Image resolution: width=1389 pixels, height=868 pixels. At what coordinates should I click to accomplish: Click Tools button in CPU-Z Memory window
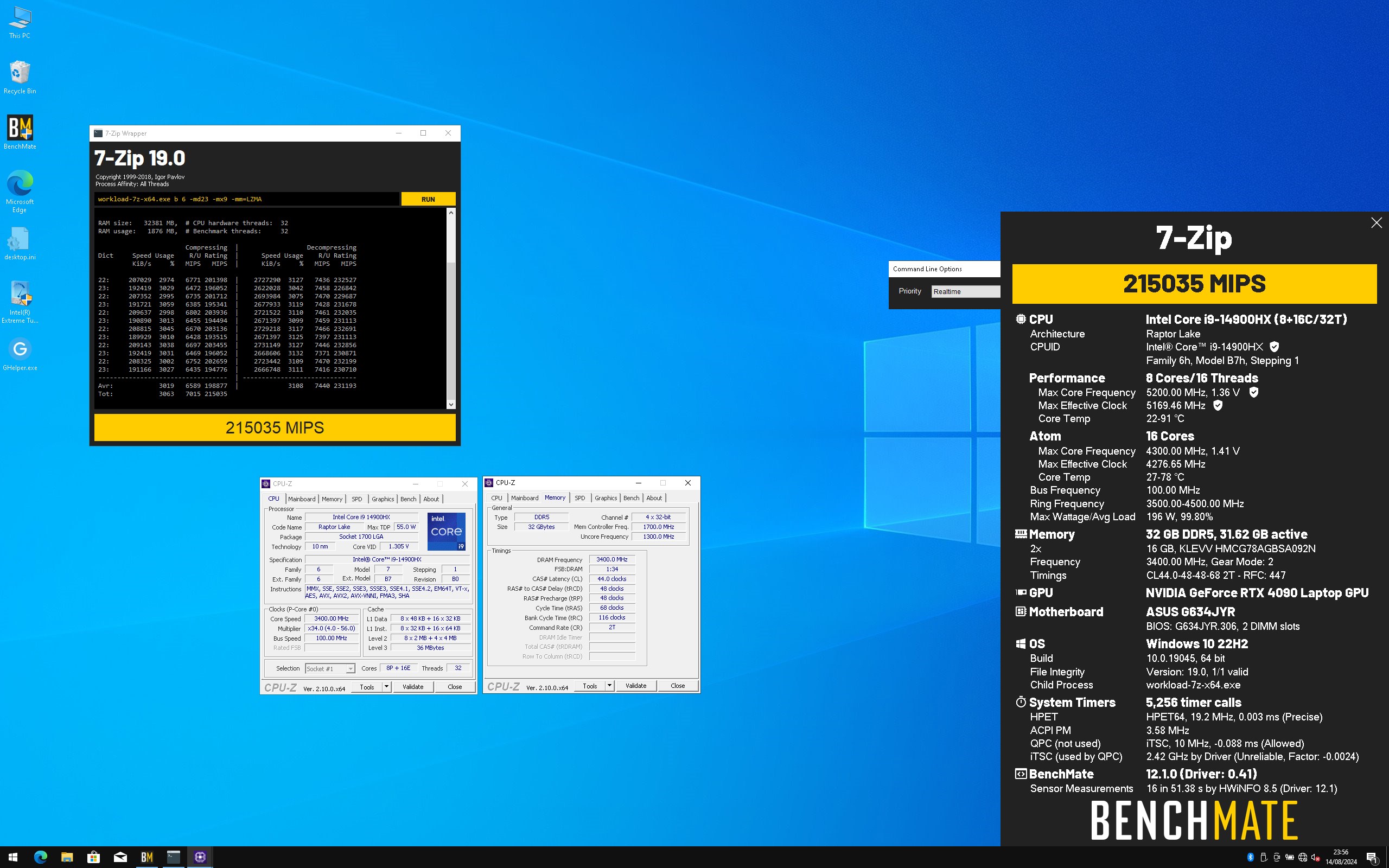pyautogui.click(x=589, y=685)
